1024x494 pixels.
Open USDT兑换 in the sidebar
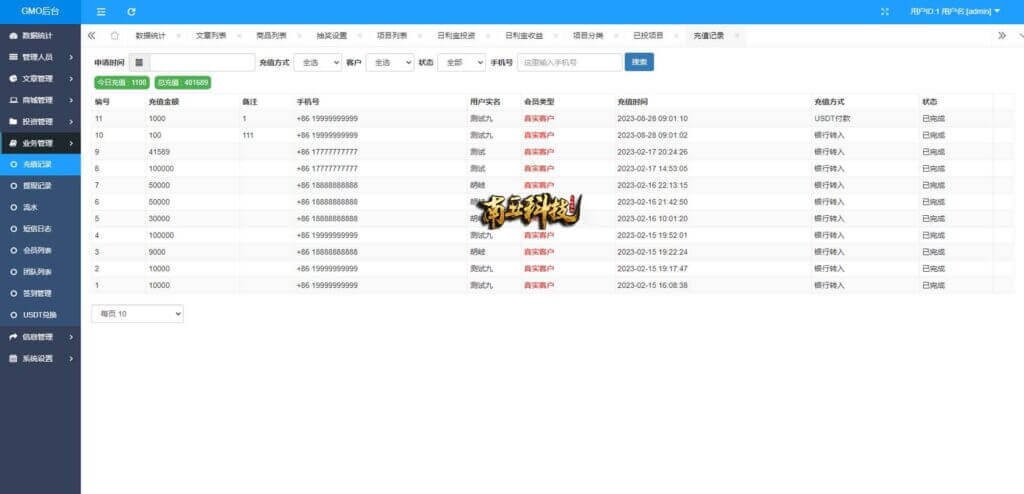coord(40,314)
